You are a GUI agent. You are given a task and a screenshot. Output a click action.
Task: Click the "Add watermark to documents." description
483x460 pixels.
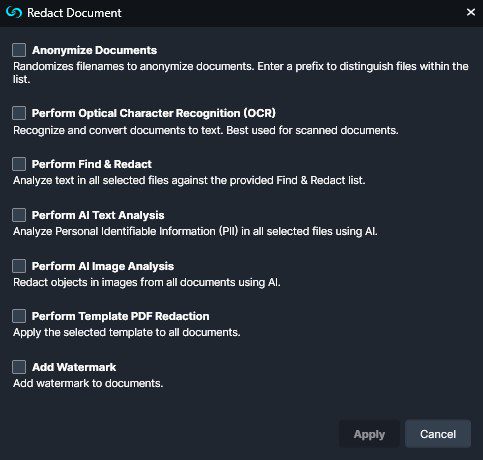pos(88,383)
